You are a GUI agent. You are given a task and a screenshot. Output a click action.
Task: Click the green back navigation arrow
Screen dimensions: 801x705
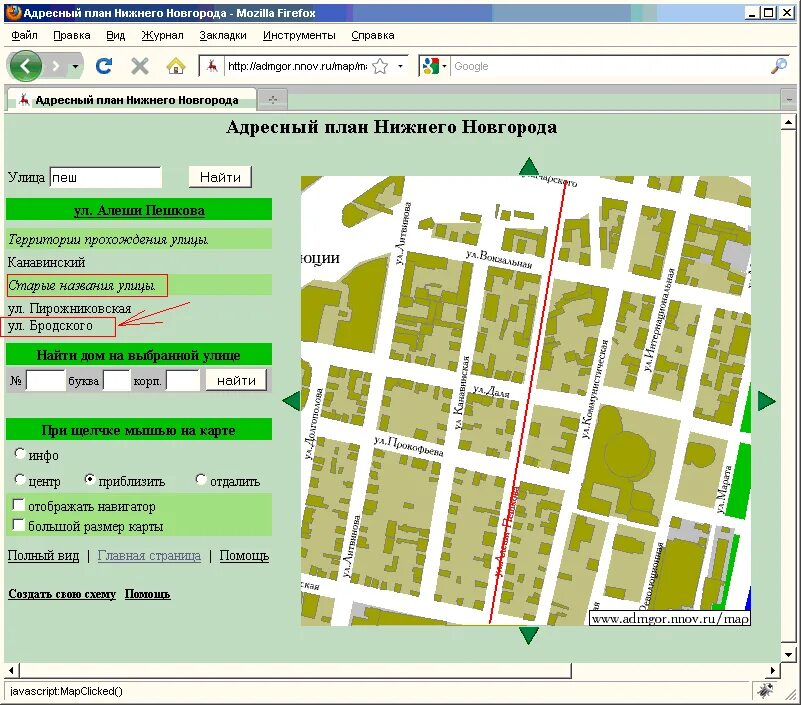tap(24, 65)
